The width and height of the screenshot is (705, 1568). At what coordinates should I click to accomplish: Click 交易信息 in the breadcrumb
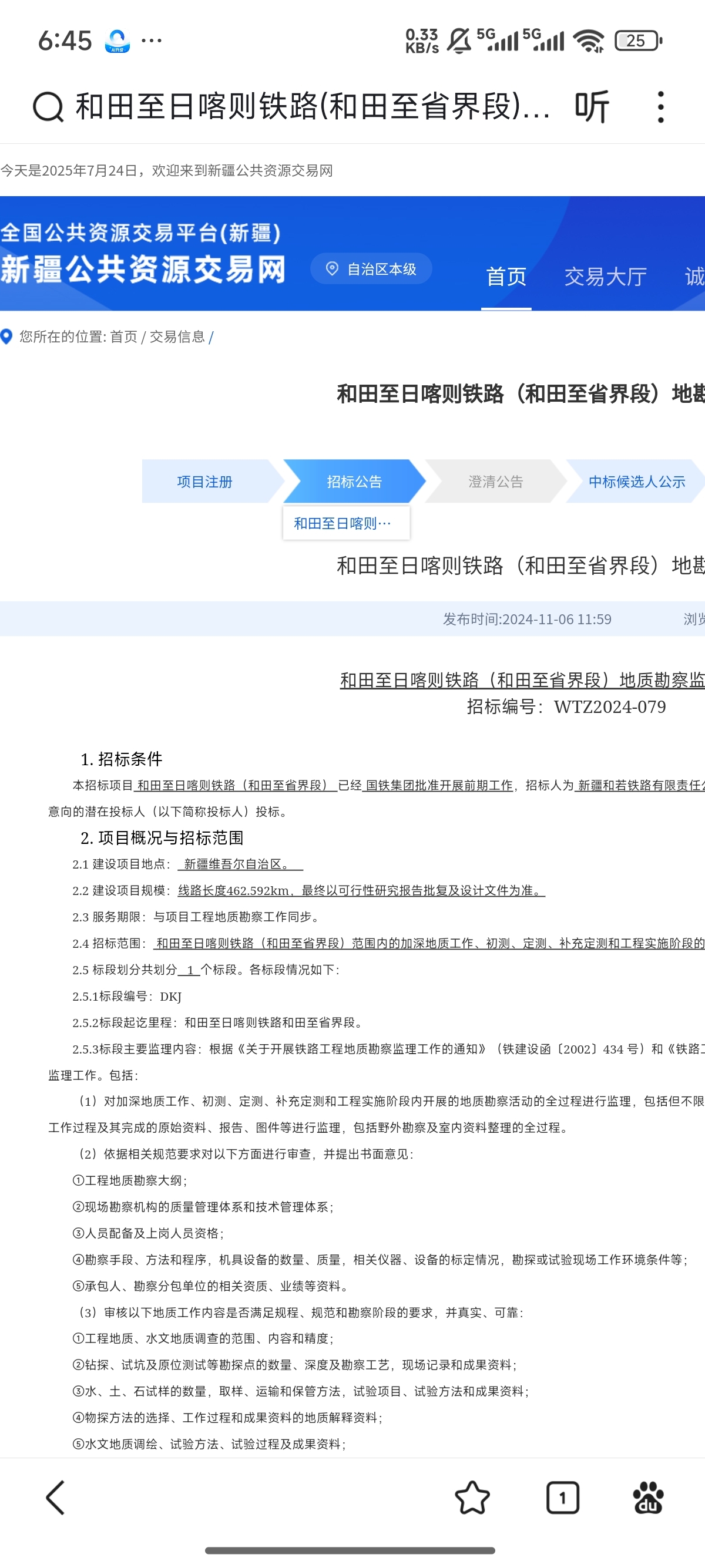[x=177, y=337]
